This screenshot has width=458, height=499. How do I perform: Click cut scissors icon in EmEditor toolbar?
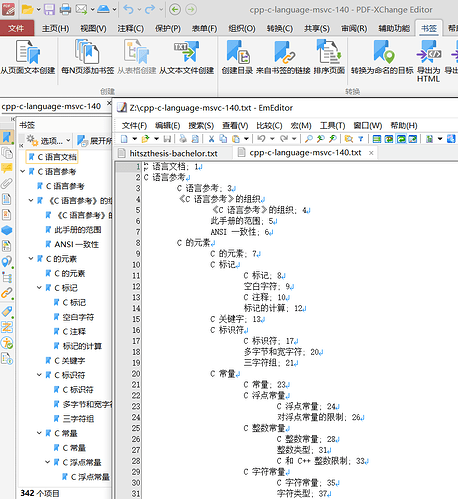[x=211, y=139]
